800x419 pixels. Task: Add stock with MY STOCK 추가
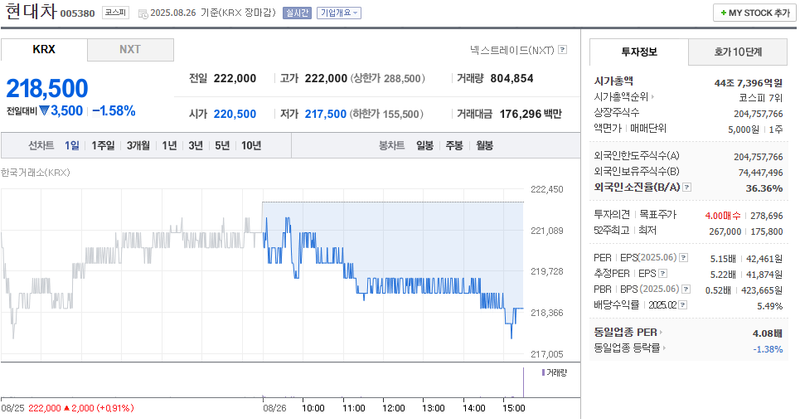pos(755,13)
